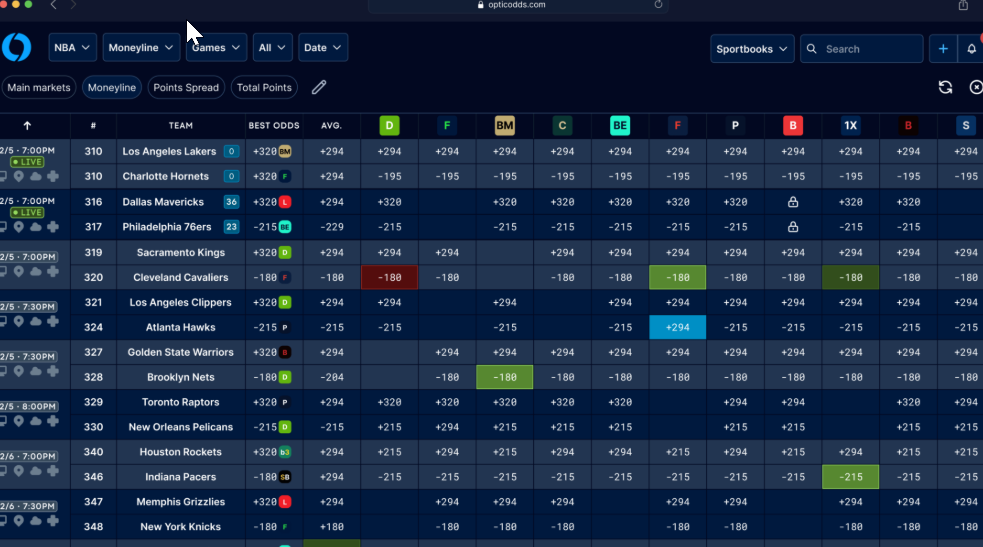
Task: Click the blue plus icon beside Search
Action: point(943,49)
